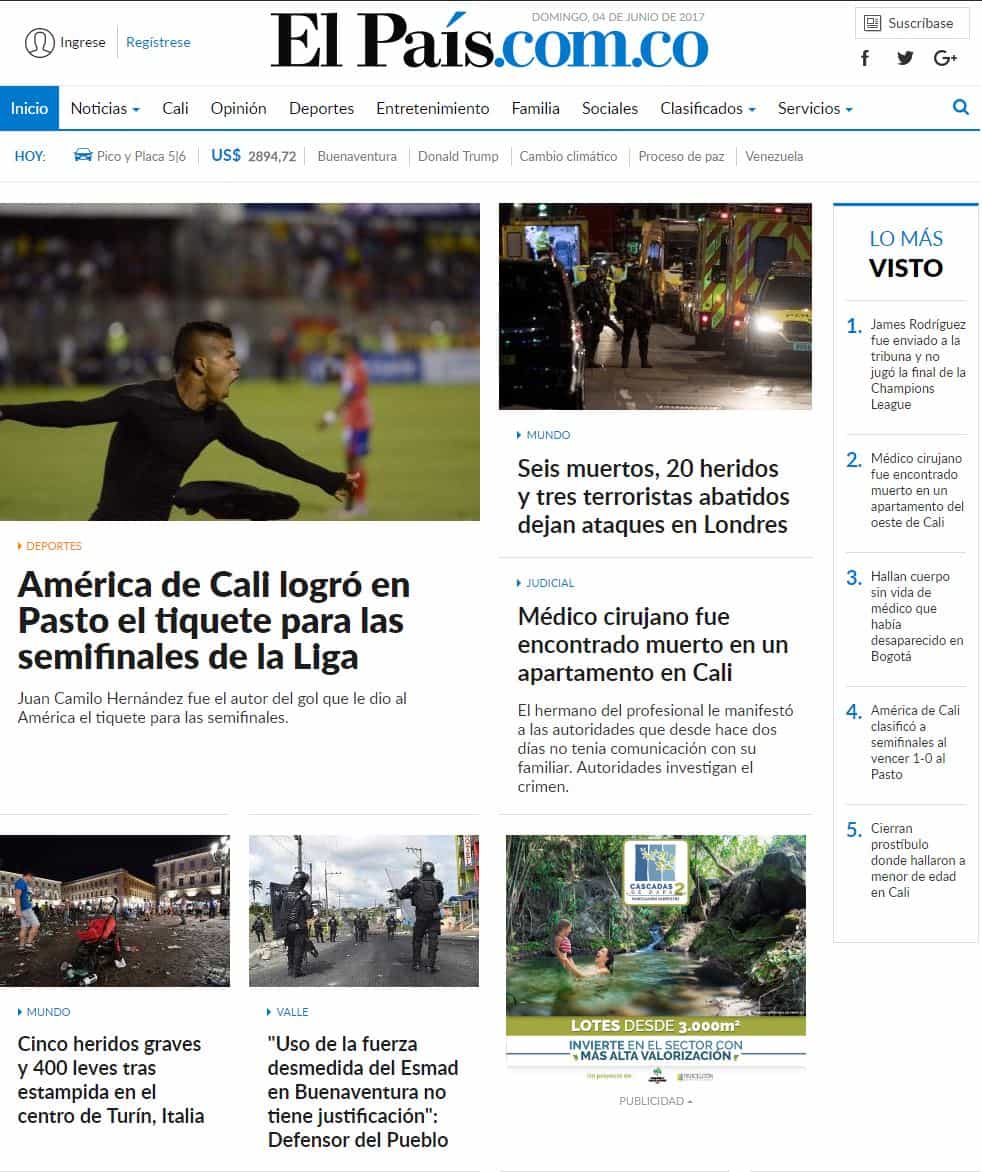Viewport: 982px width, 1172px height.
Task: Click the Esmad riot police photo
Action: point(364,910)
